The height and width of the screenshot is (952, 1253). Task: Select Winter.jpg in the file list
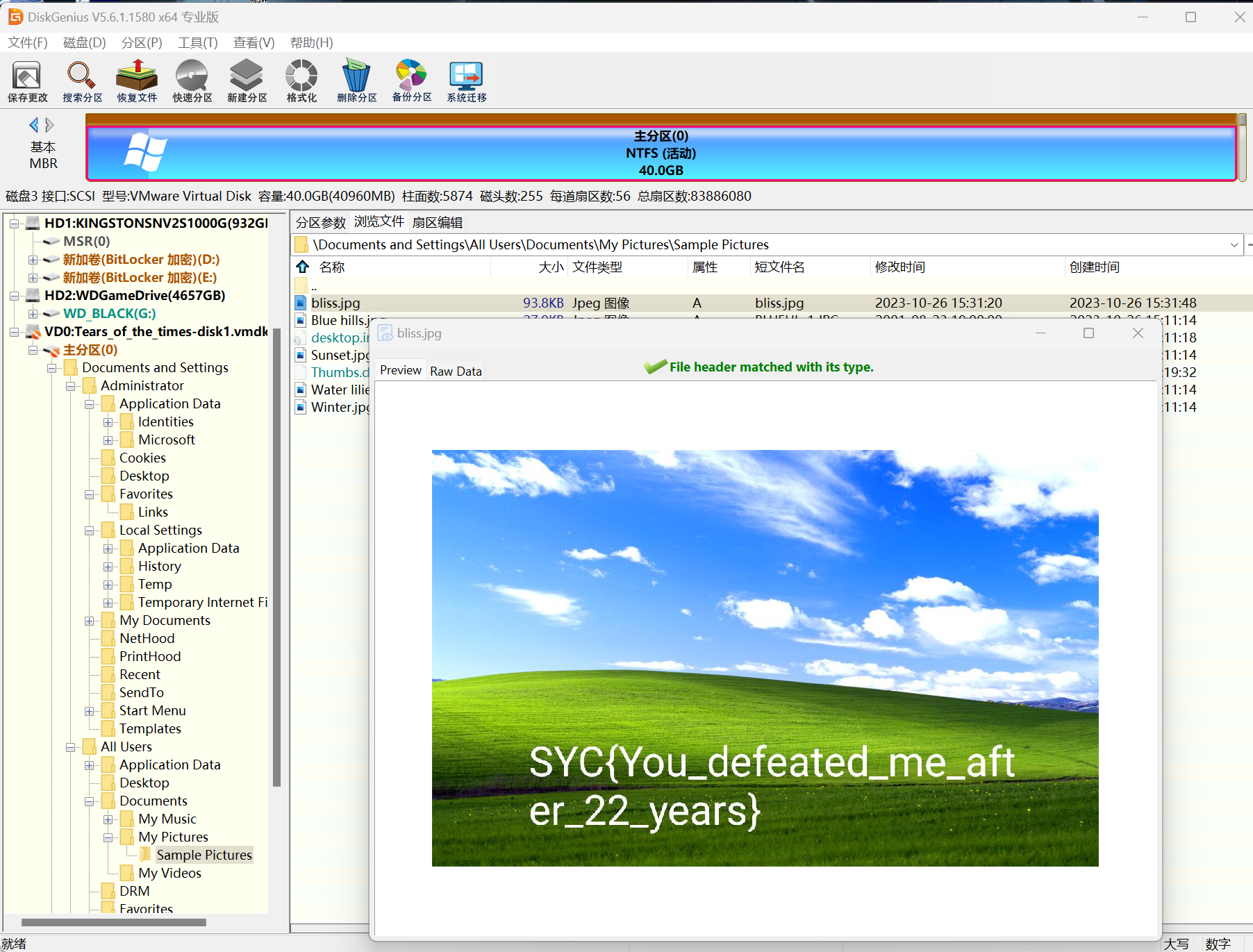point(339,407)
